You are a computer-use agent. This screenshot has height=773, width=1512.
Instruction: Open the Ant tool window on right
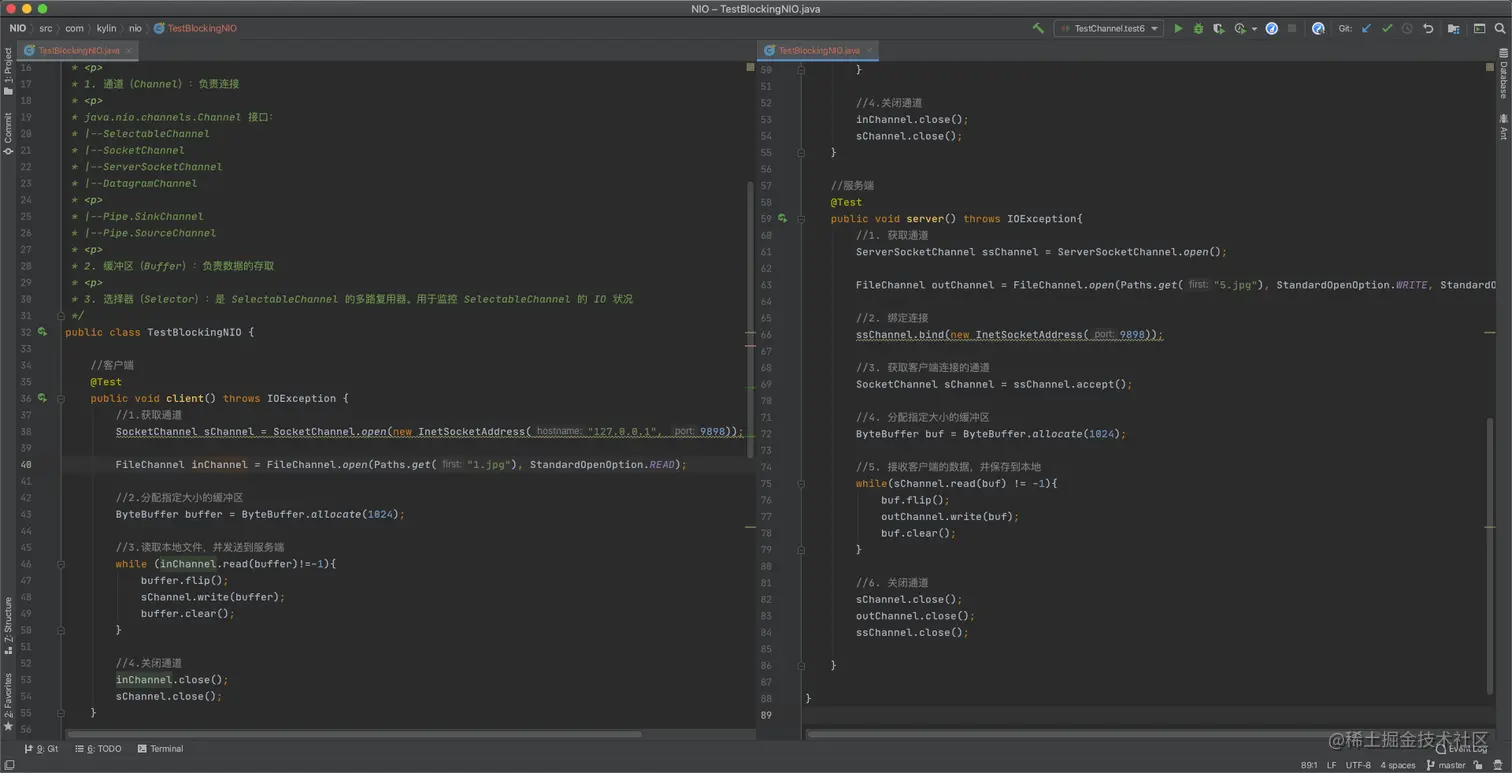click(x=1503, y=127)
